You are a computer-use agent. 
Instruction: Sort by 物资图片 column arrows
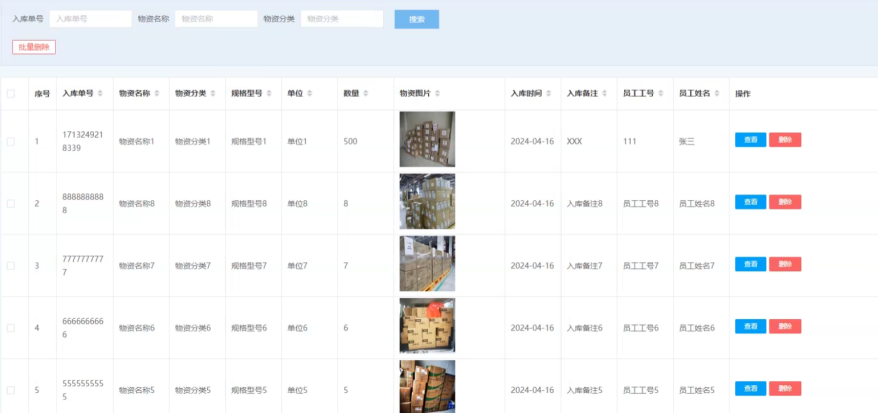pyautogui.click(x=437, y=94)
